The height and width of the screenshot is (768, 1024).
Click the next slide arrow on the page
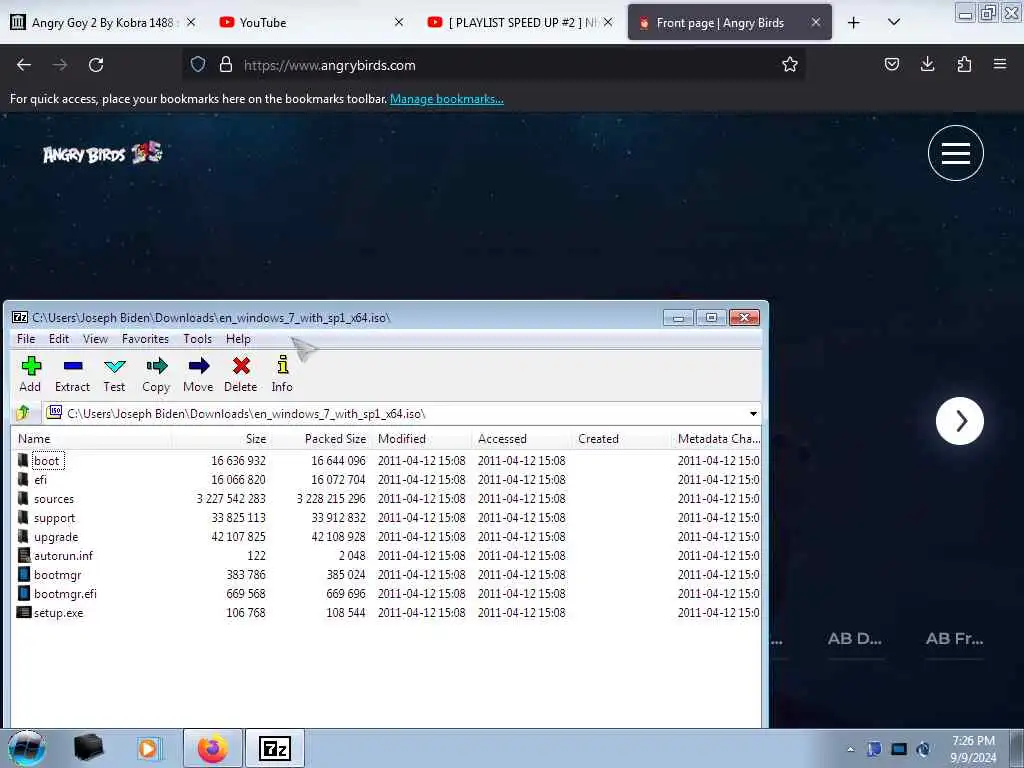(960, 421)
